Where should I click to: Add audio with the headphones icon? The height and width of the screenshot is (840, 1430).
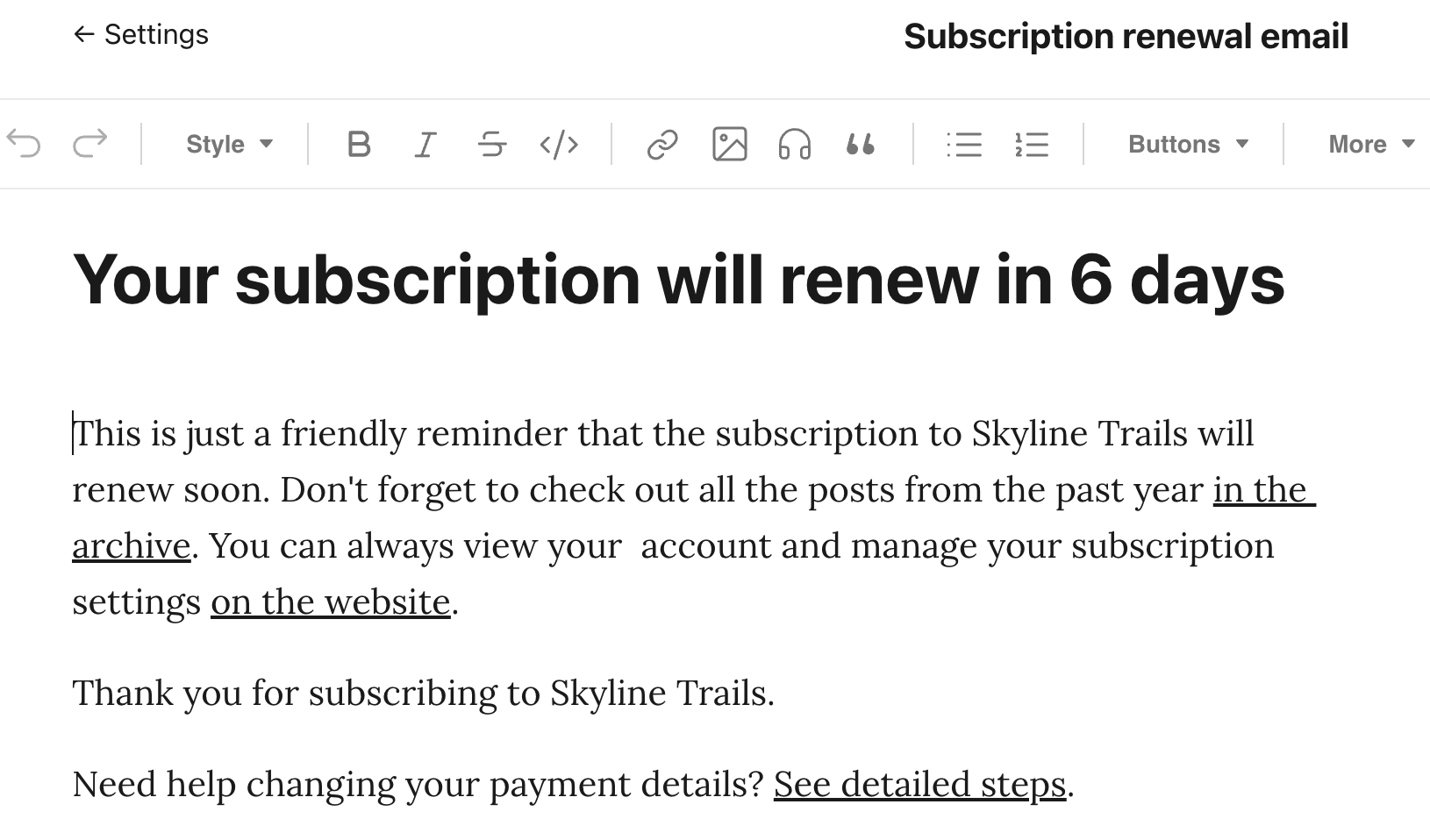[795, 144]
